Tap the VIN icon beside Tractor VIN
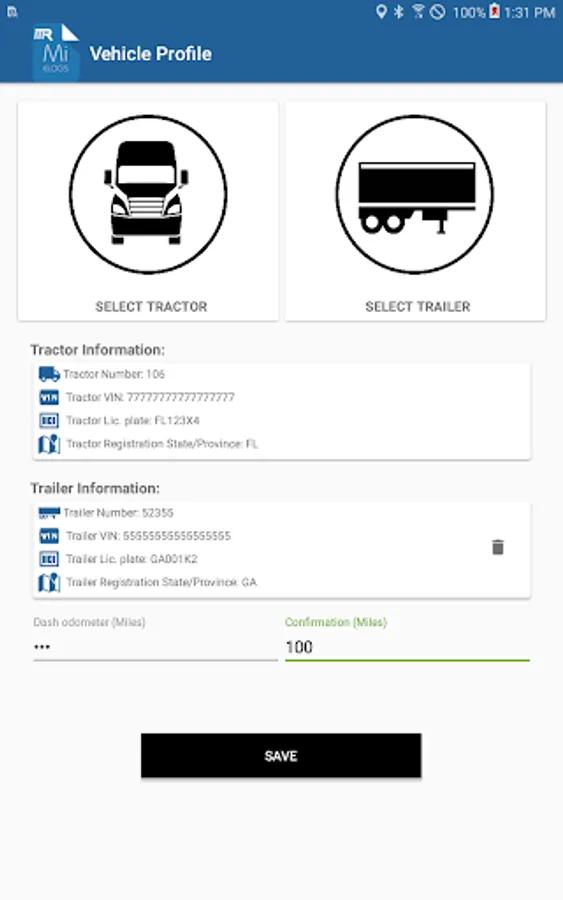563x900 pixels. [x=49, y=397]
